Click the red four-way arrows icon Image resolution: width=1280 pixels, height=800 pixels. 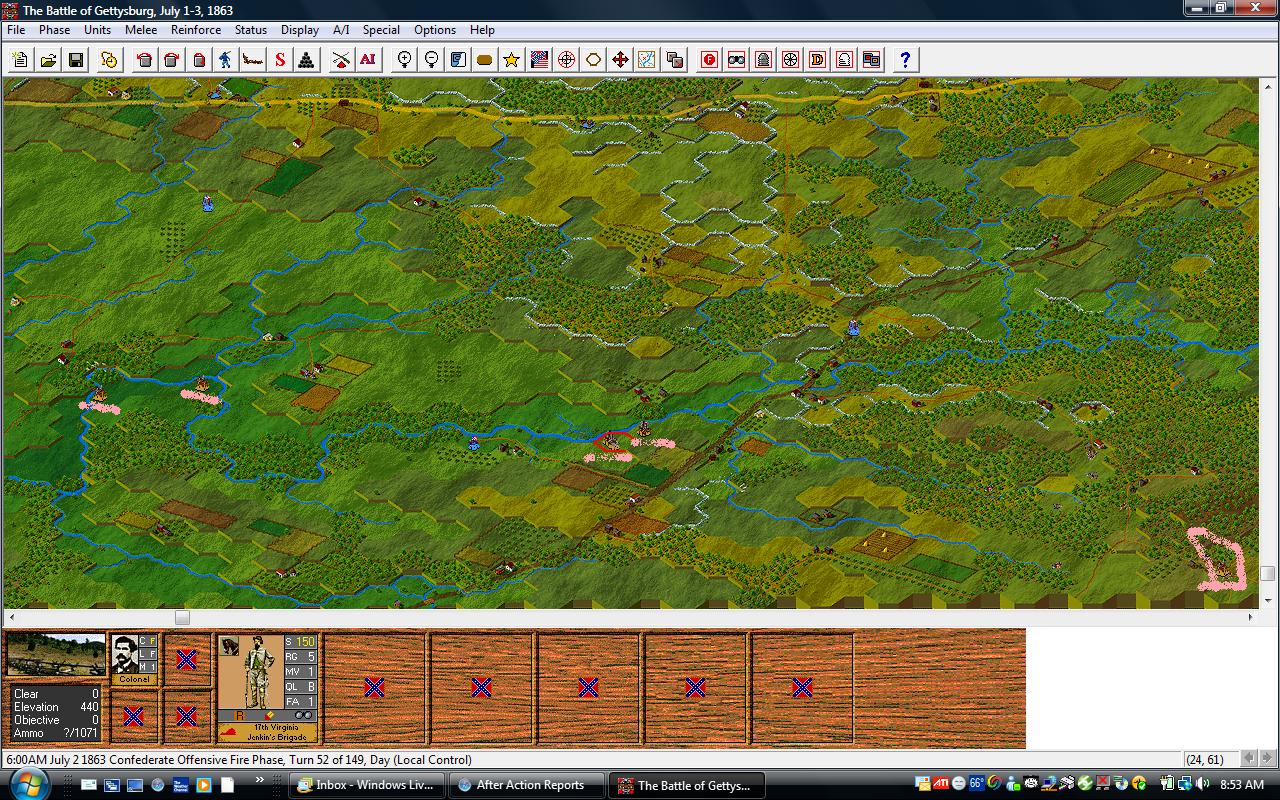[x=620, y=60]
